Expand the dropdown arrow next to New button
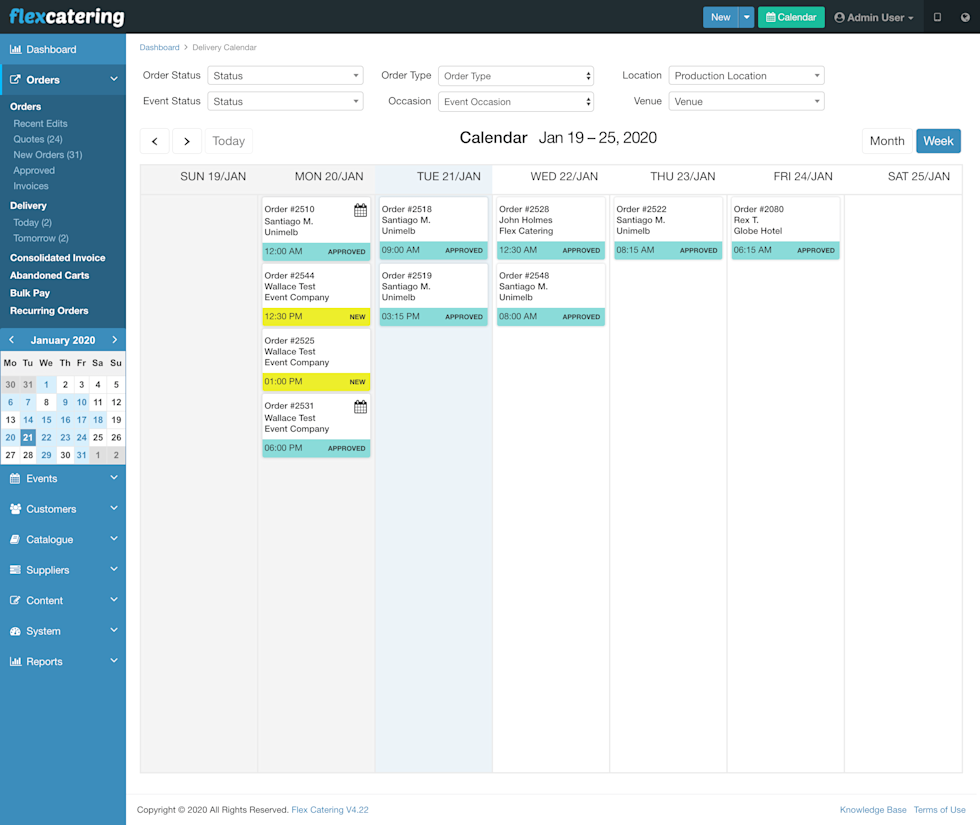 tap(745, 17)
